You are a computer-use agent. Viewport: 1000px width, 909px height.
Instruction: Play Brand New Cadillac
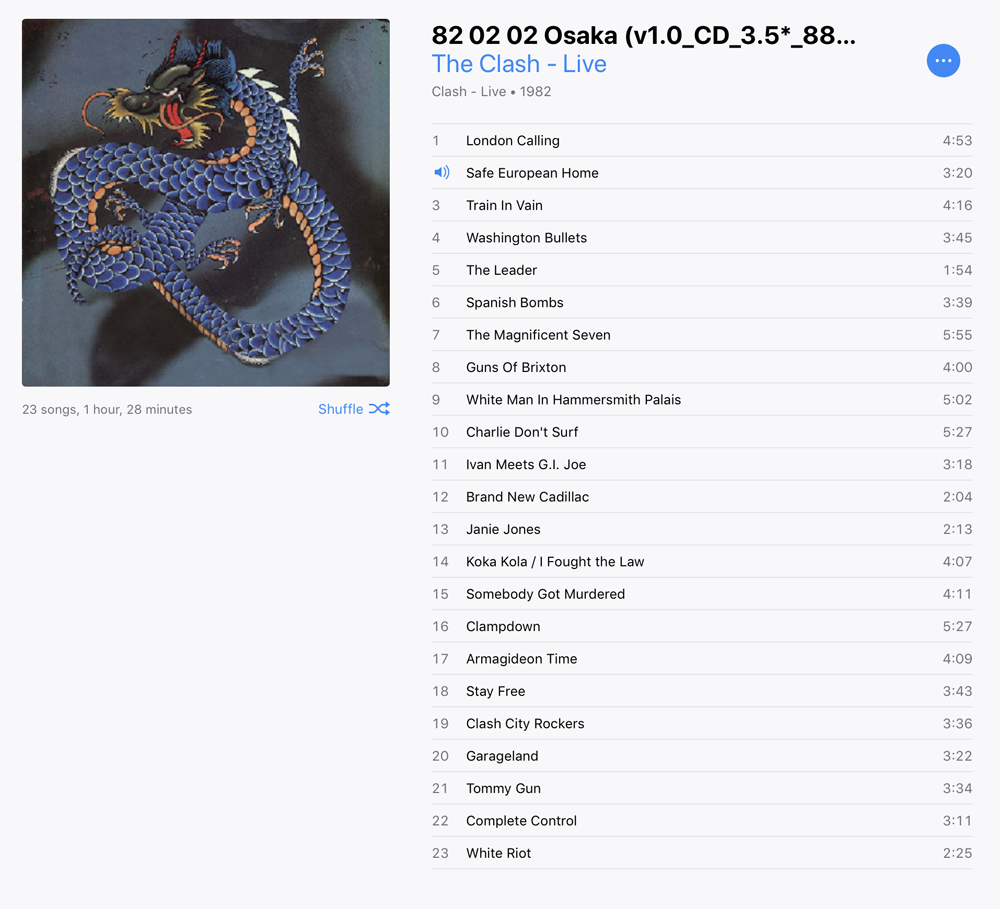(702, 497)
